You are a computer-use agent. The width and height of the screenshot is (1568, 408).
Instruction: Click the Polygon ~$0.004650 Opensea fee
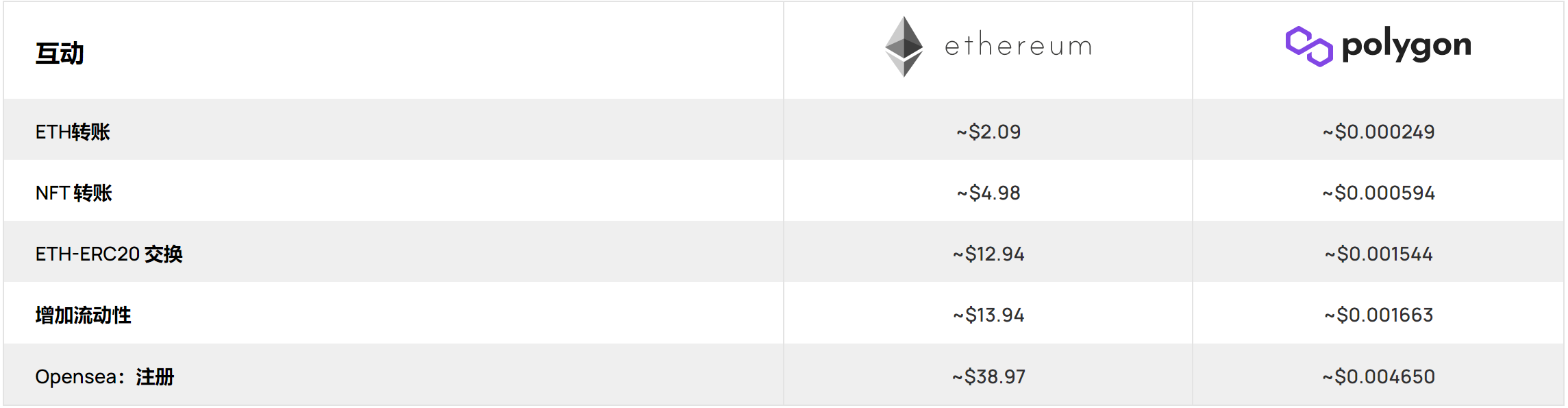[x=1378, y=376]
